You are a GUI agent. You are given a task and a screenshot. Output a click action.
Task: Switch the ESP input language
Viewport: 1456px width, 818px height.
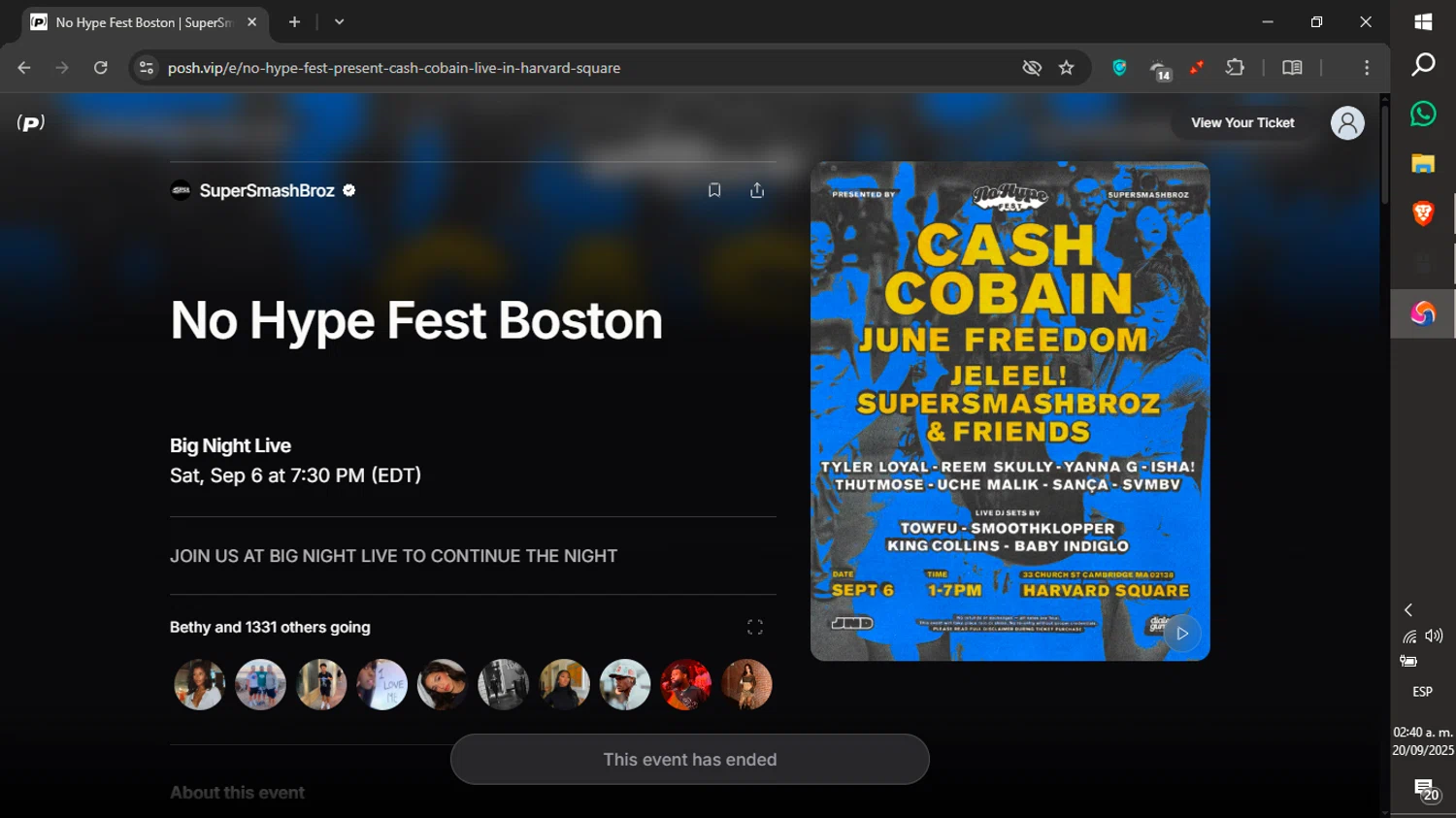tap(1423, 692)
